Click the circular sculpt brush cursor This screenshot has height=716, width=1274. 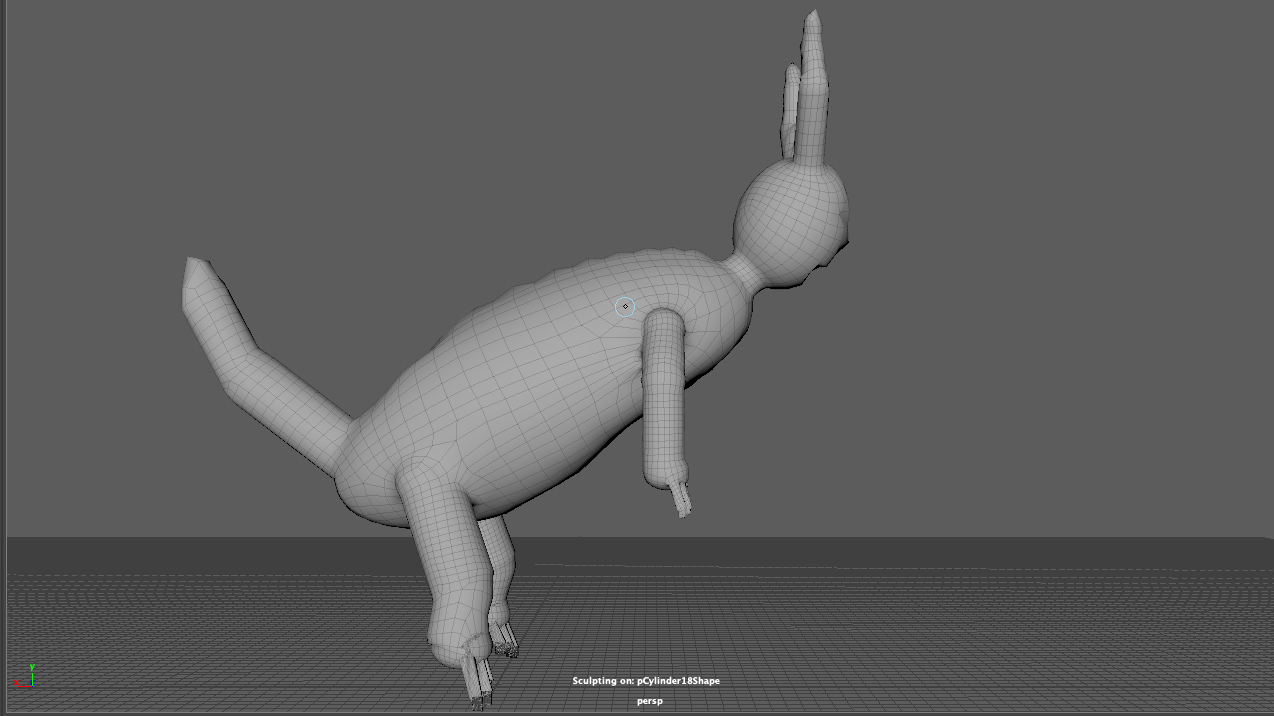point(625,307)
